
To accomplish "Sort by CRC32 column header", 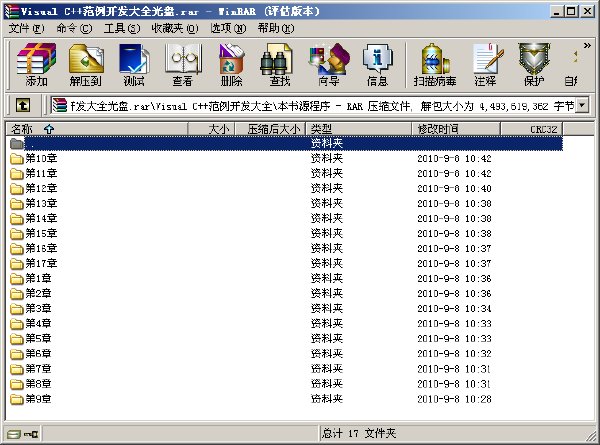I will click(532, 129).
